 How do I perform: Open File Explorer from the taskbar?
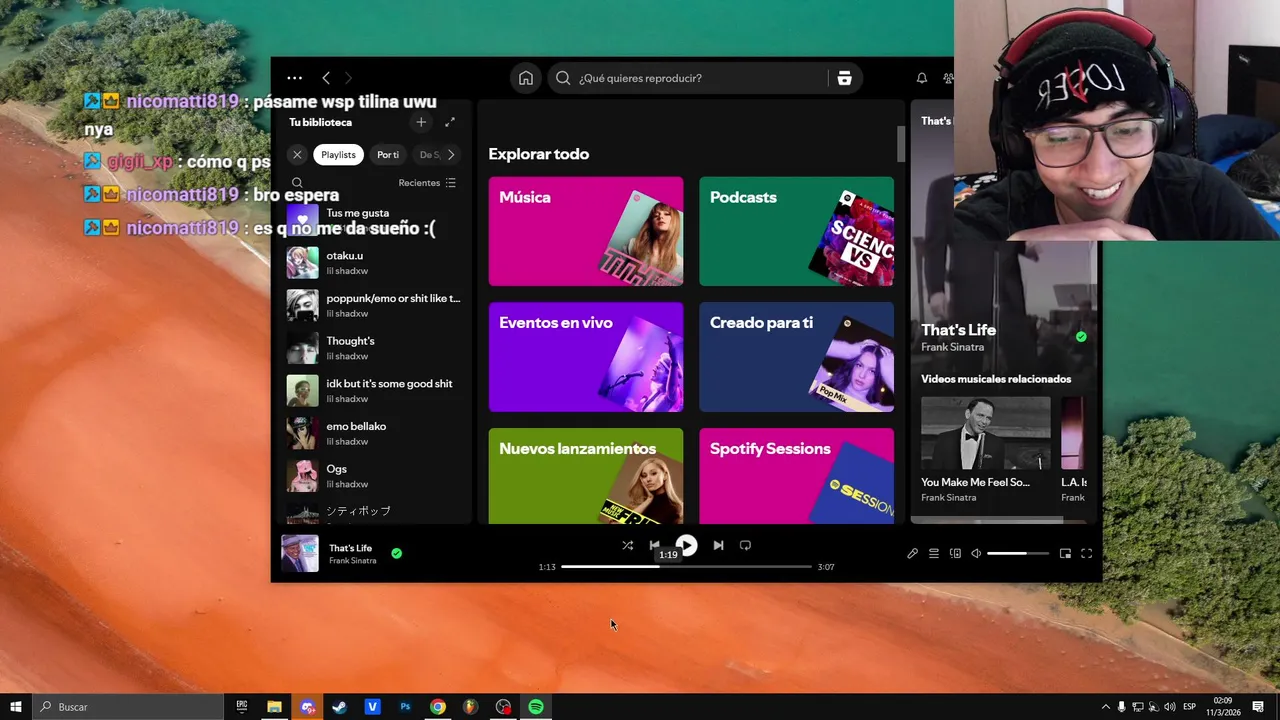click(274, 707)
